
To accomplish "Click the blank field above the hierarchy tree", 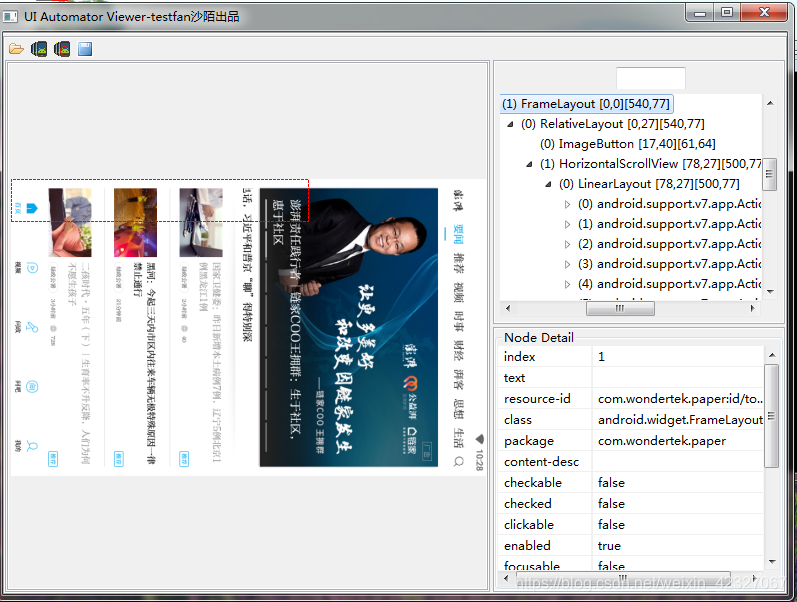I will [x=651, y=78].
